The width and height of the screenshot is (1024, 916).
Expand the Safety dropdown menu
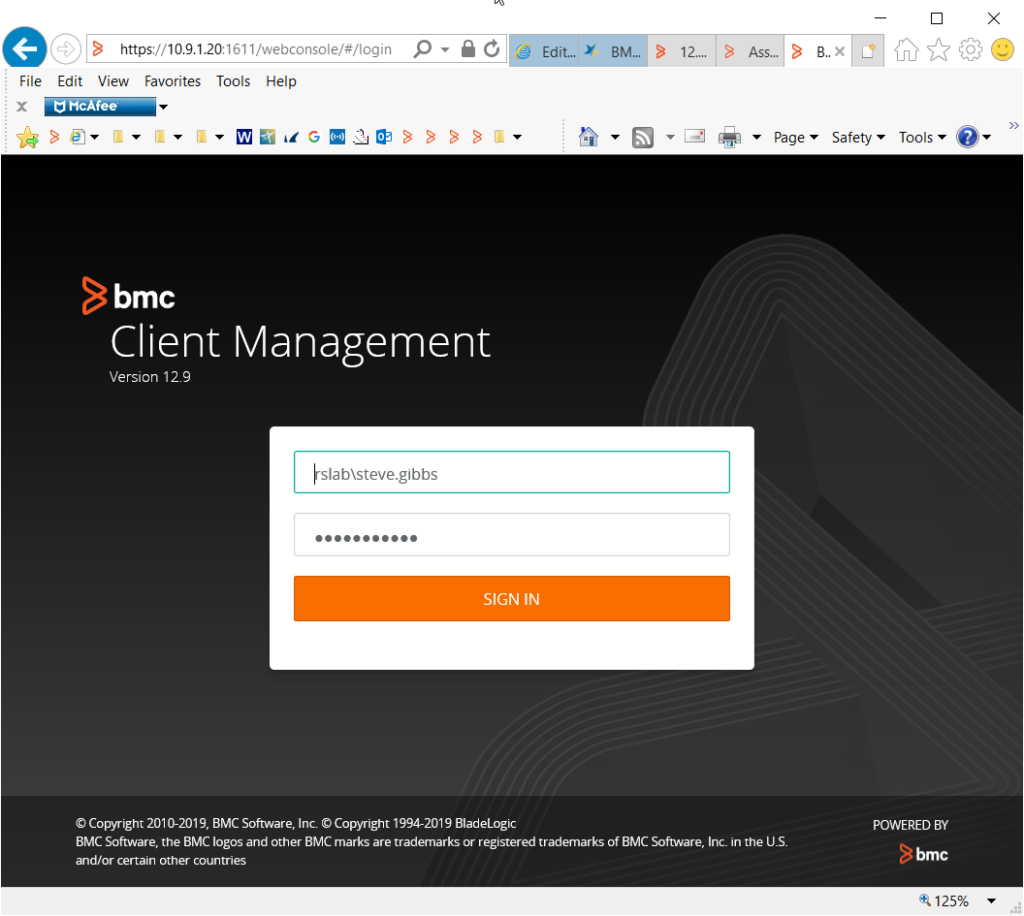[x=857, y=138]
